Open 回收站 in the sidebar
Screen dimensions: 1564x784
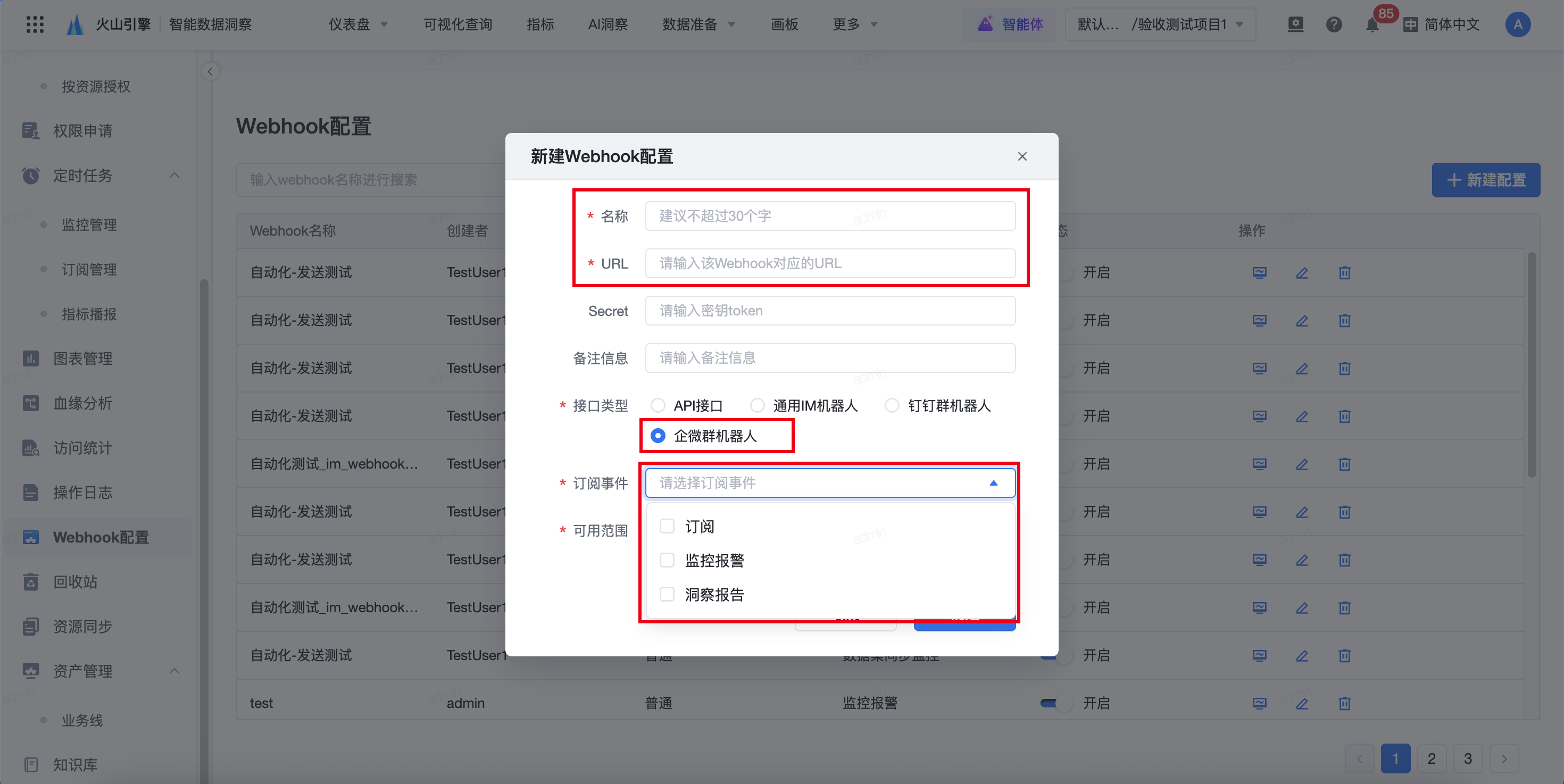[x=76, y=582]
